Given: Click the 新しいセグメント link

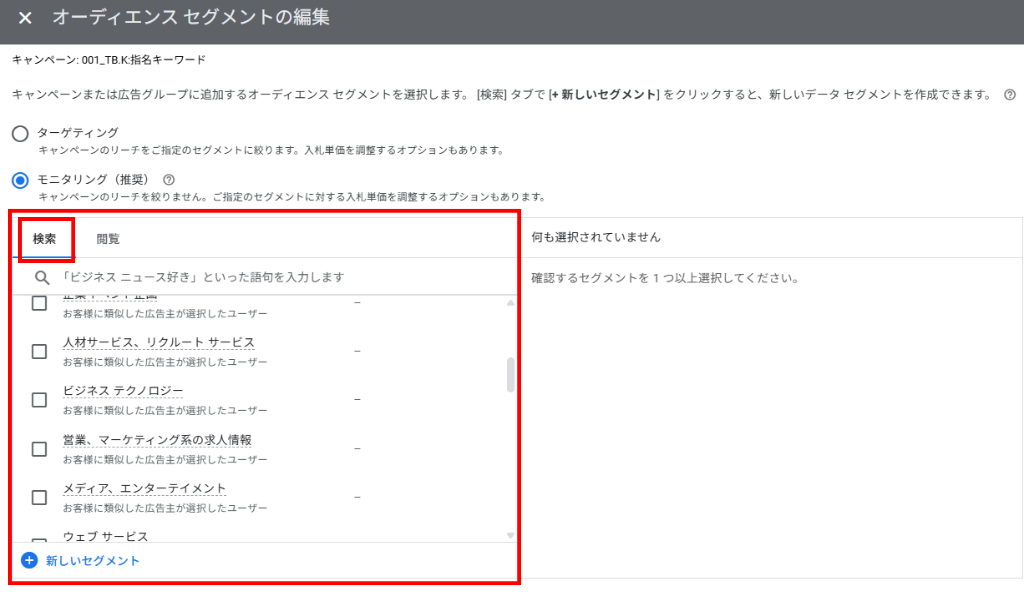Looking at the screenshot, I should [x=92, y=561].
